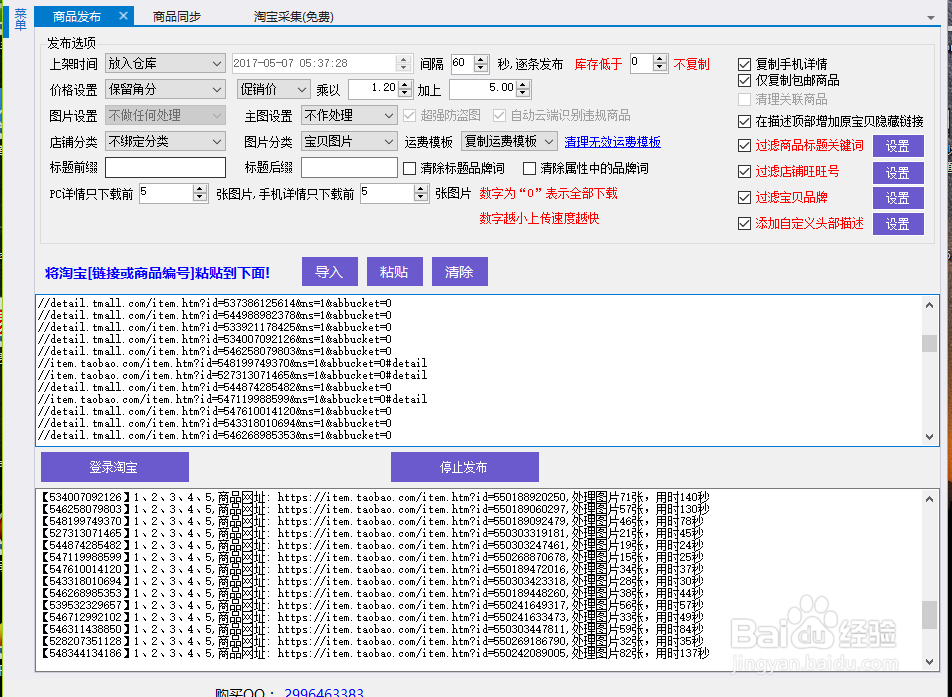Click the 间隔 seconds value field

click(x=462, y=63)
